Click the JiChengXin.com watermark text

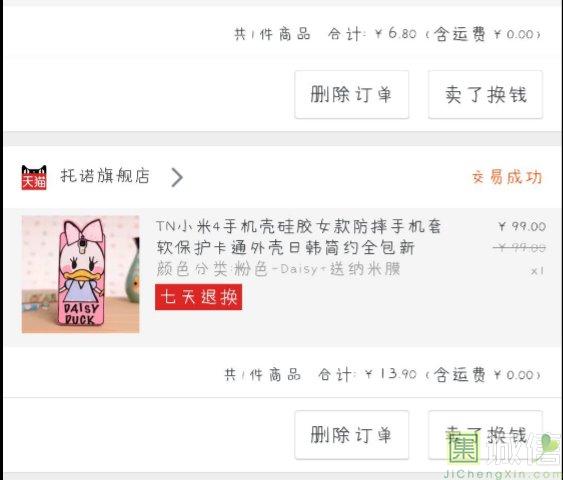(x=503, y=474)
